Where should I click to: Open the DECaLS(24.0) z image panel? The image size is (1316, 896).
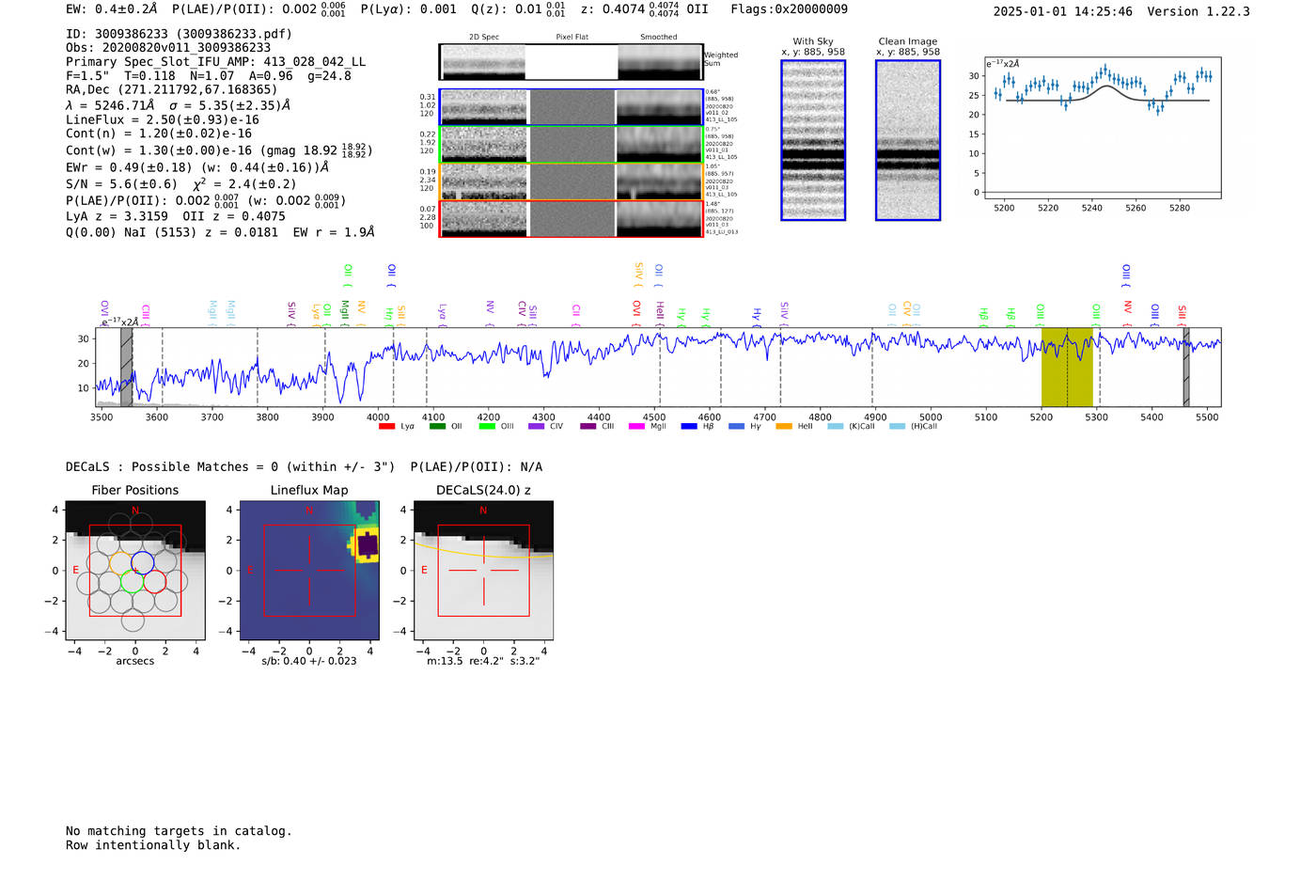(x=483, y=571)
